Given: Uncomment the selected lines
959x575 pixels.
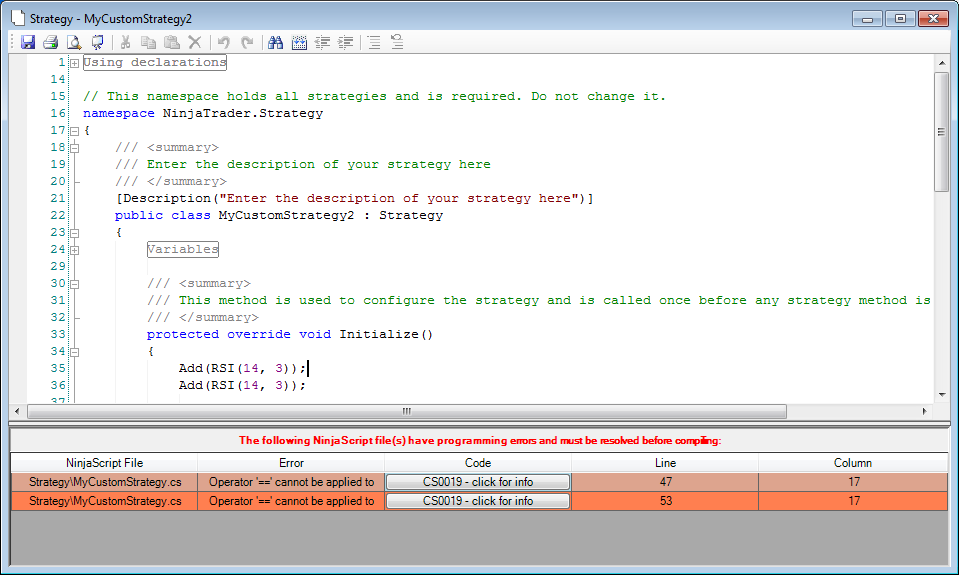Looking at the screenshot, I should tap(397, 42).
